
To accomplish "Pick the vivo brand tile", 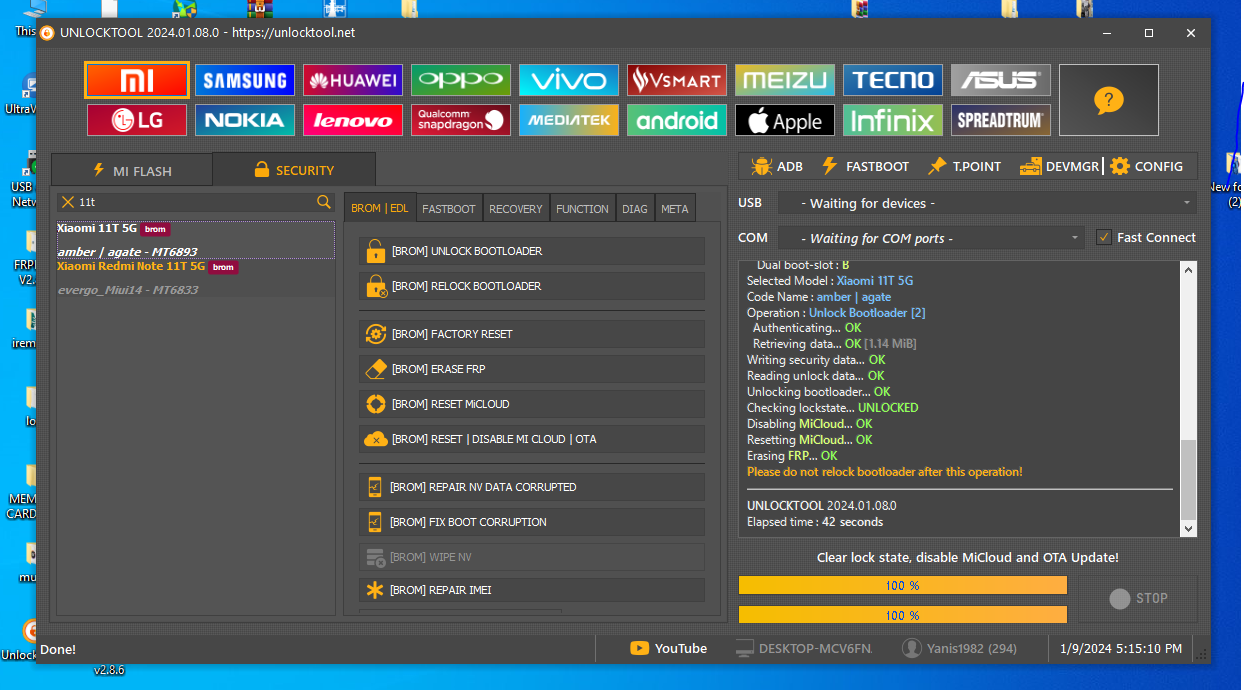I will (x=569, y=80).
